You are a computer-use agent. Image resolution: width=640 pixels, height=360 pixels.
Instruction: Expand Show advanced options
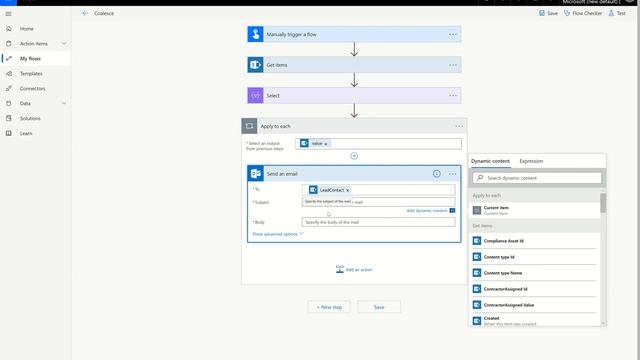[x=278, y=234]
